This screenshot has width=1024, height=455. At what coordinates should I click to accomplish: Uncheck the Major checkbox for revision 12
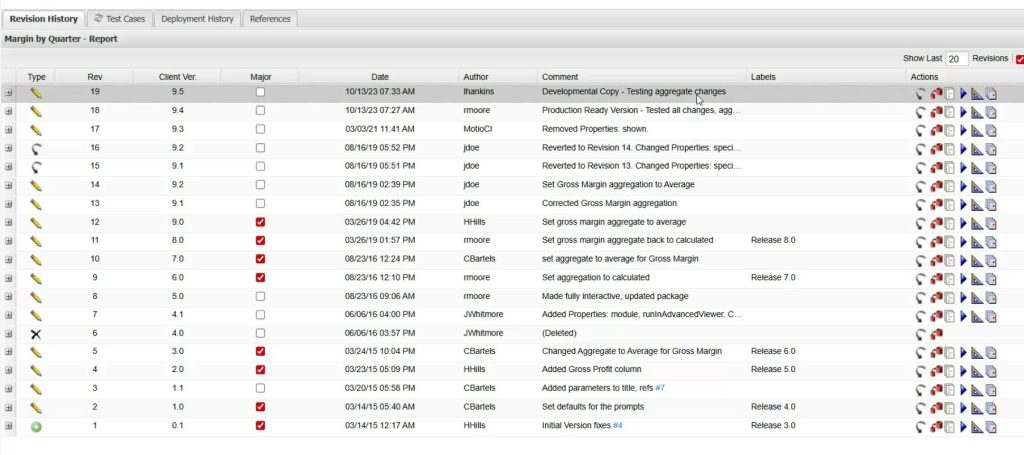point(261,222)
